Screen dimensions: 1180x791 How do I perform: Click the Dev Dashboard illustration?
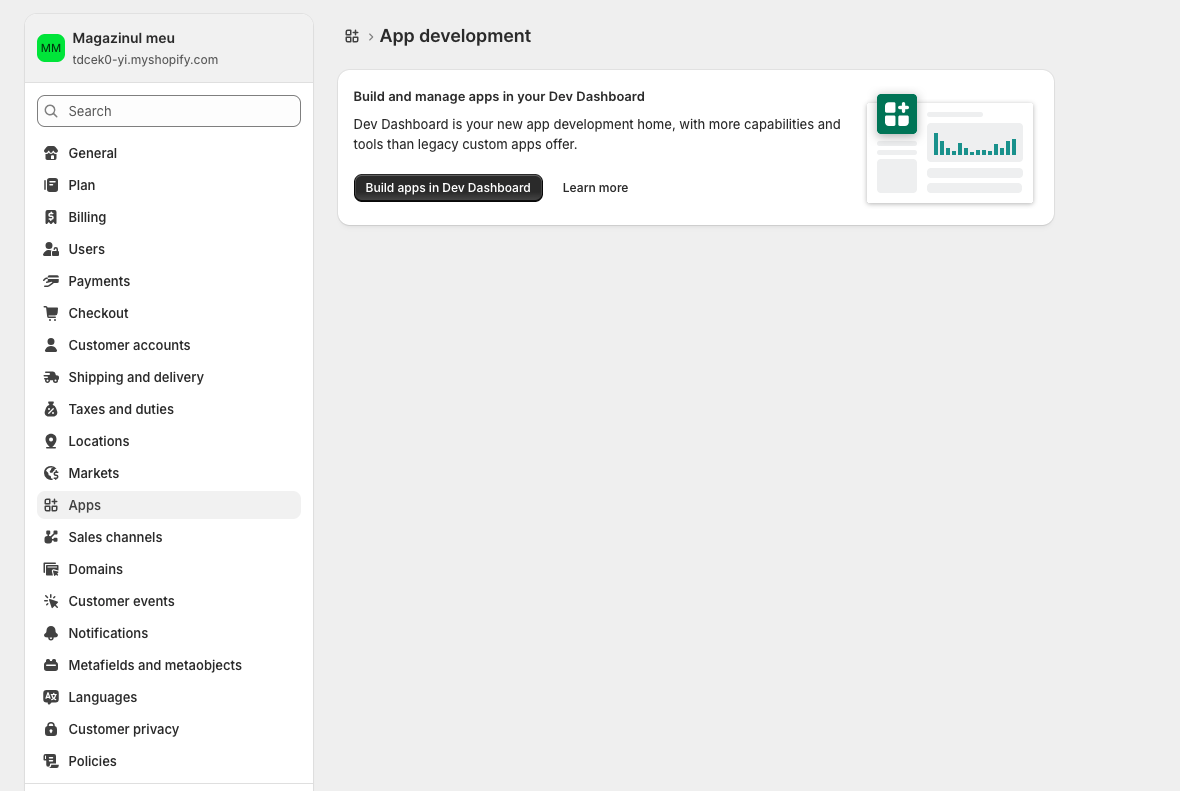pyautogui.click(x=950, y=148)
